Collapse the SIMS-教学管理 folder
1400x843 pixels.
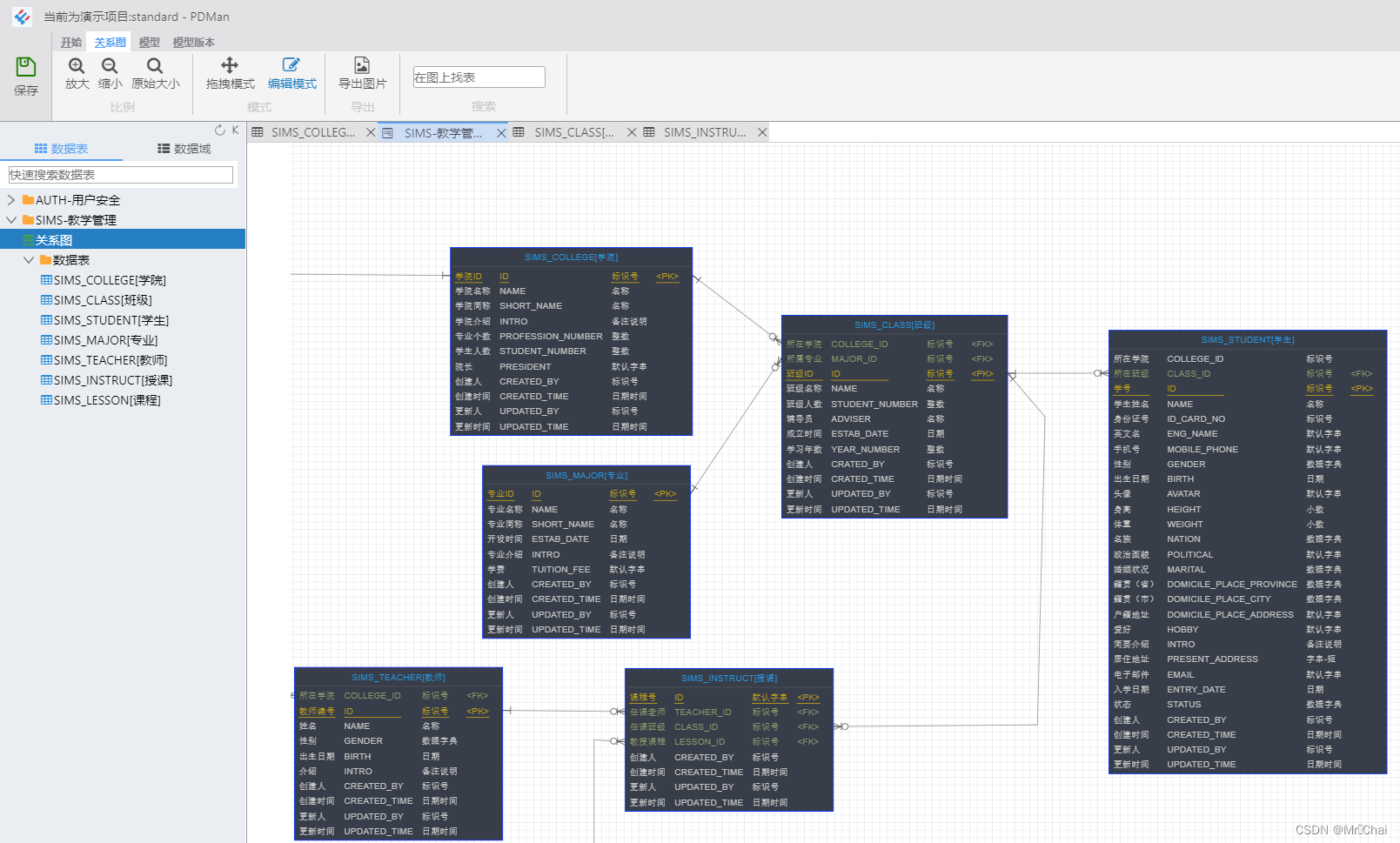(11, 220)
